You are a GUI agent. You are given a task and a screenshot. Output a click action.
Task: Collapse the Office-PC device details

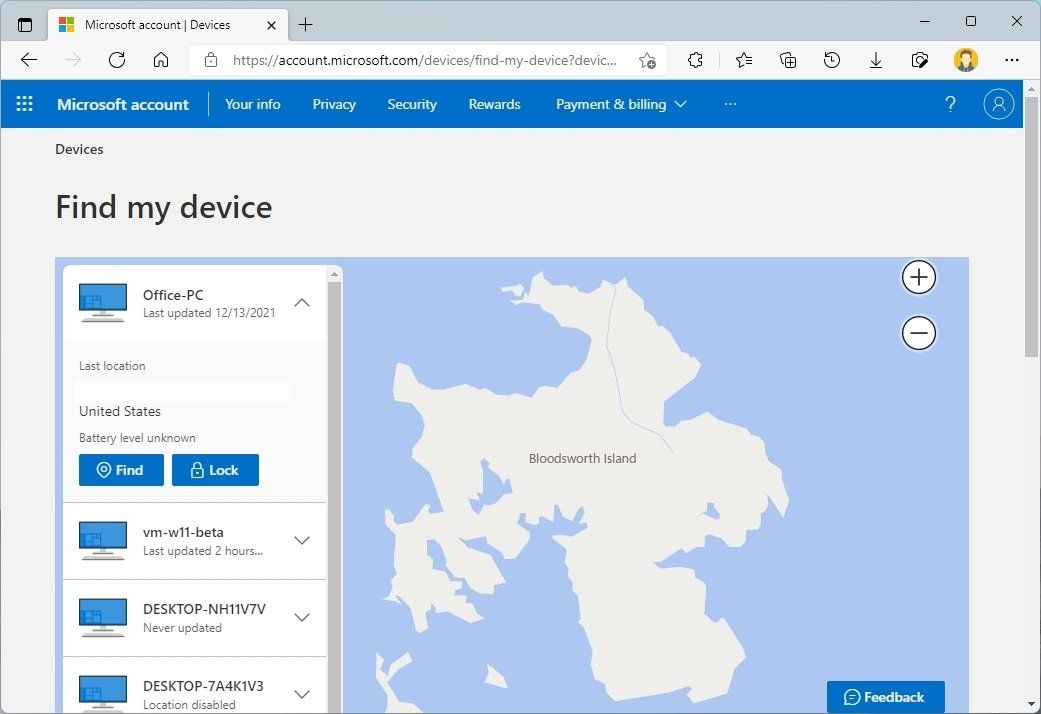pyautogui.click(x=302, y=302)
